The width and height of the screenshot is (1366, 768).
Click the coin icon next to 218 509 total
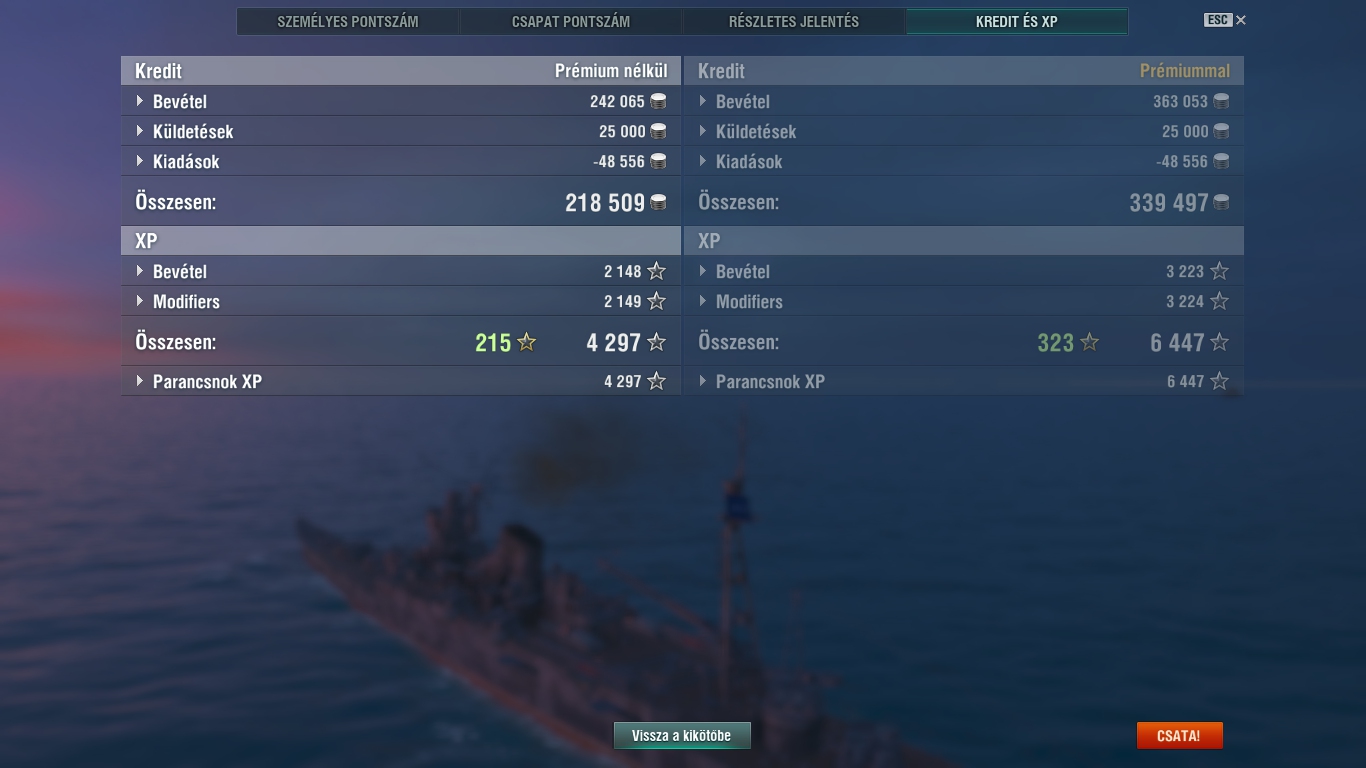click(x=658, y=202)
